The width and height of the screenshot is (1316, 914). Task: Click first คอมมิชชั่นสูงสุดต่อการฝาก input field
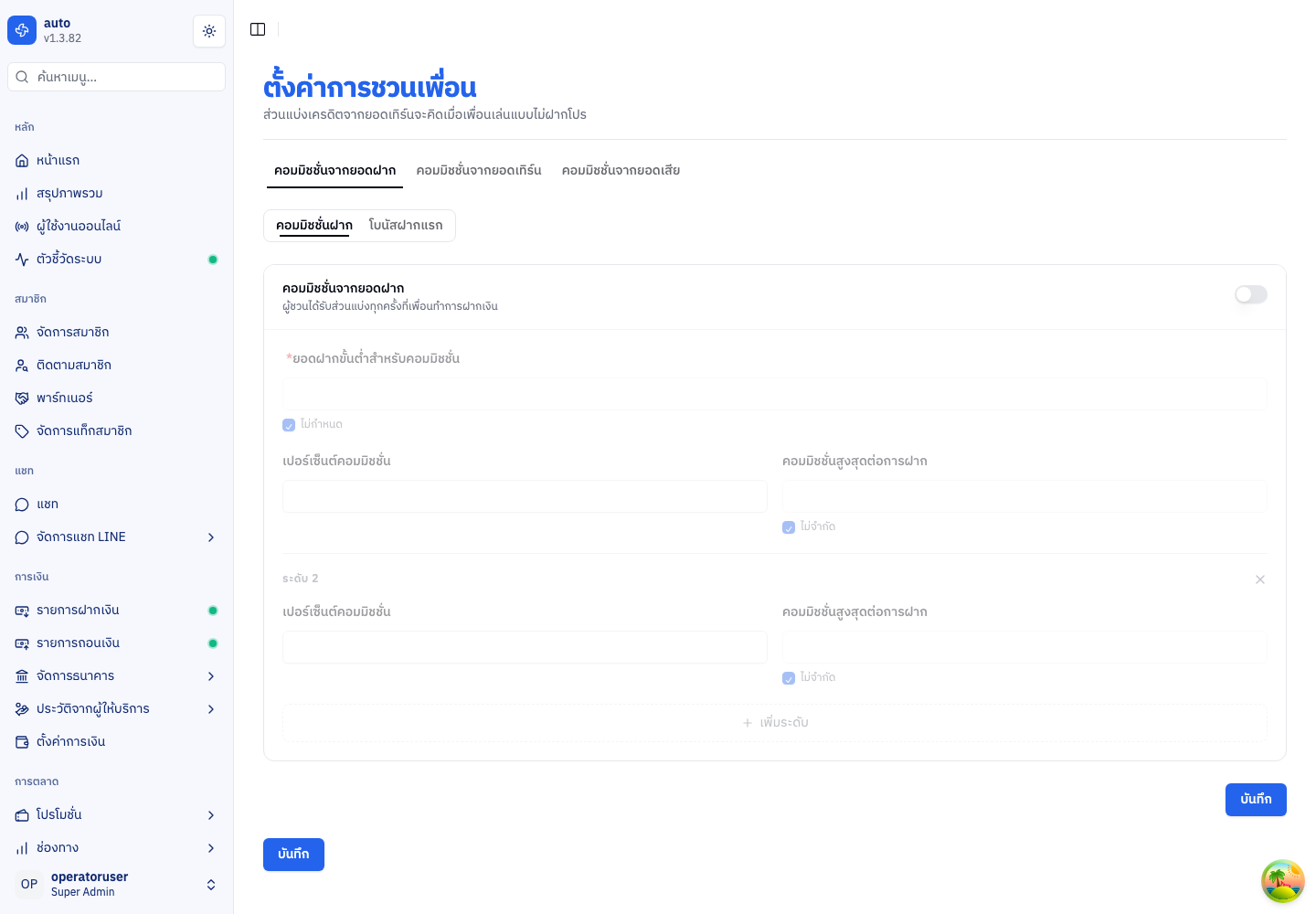pyautogui.click(x=1024, y=496)
